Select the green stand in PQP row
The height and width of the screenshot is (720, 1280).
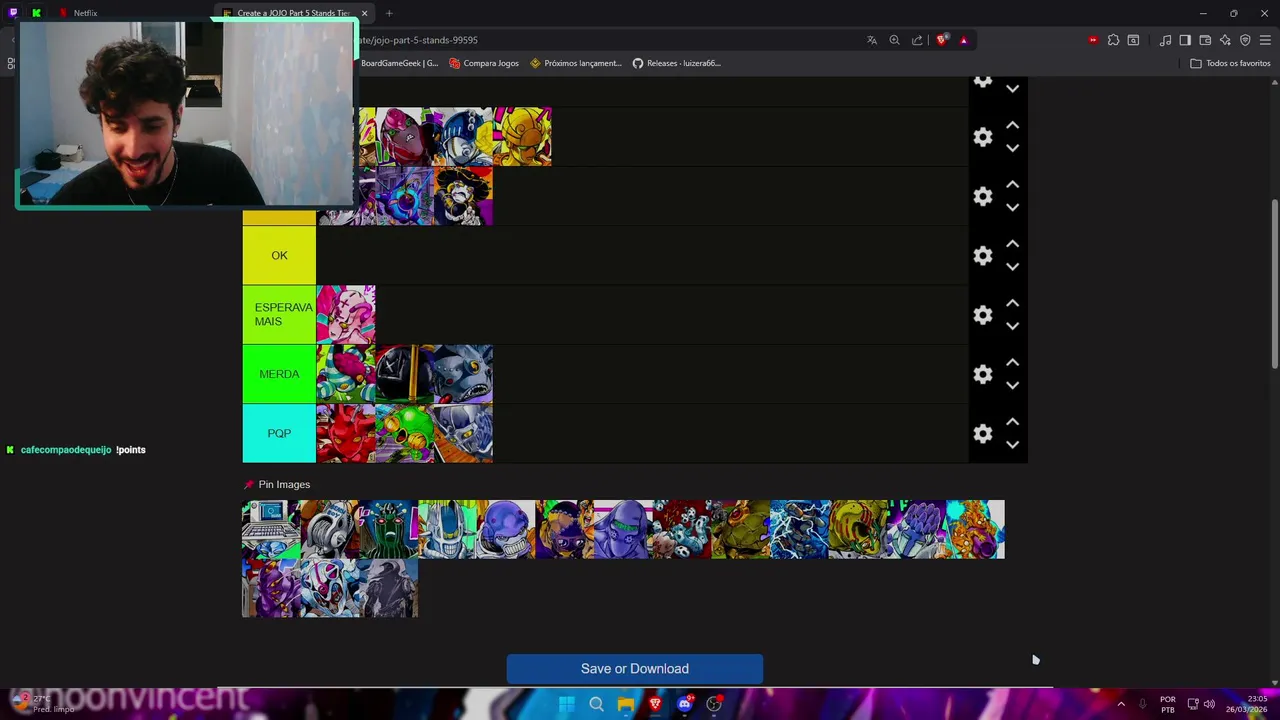(405, 433)
